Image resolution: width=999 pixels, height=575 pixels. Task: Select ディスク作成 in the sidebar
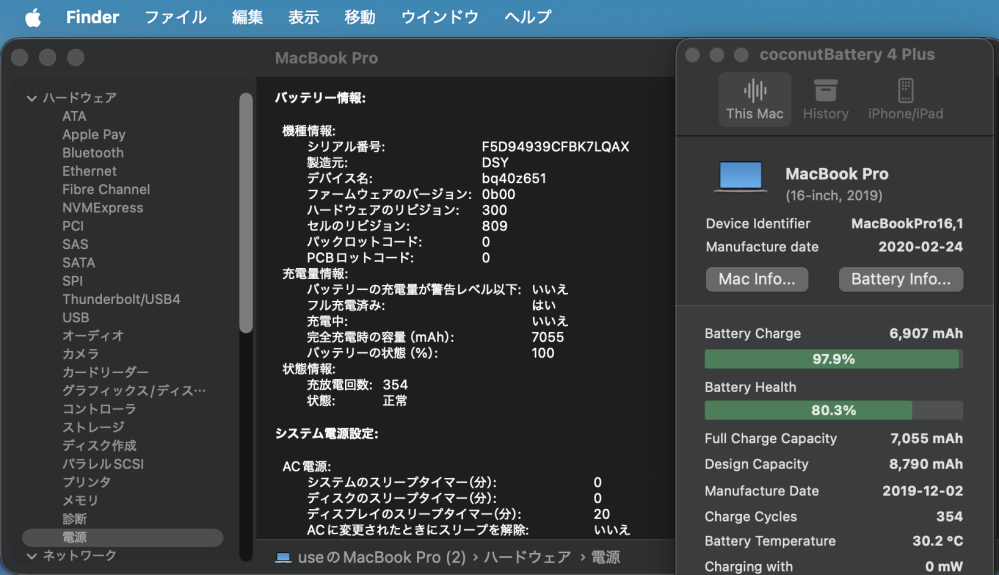click(99, 446)
